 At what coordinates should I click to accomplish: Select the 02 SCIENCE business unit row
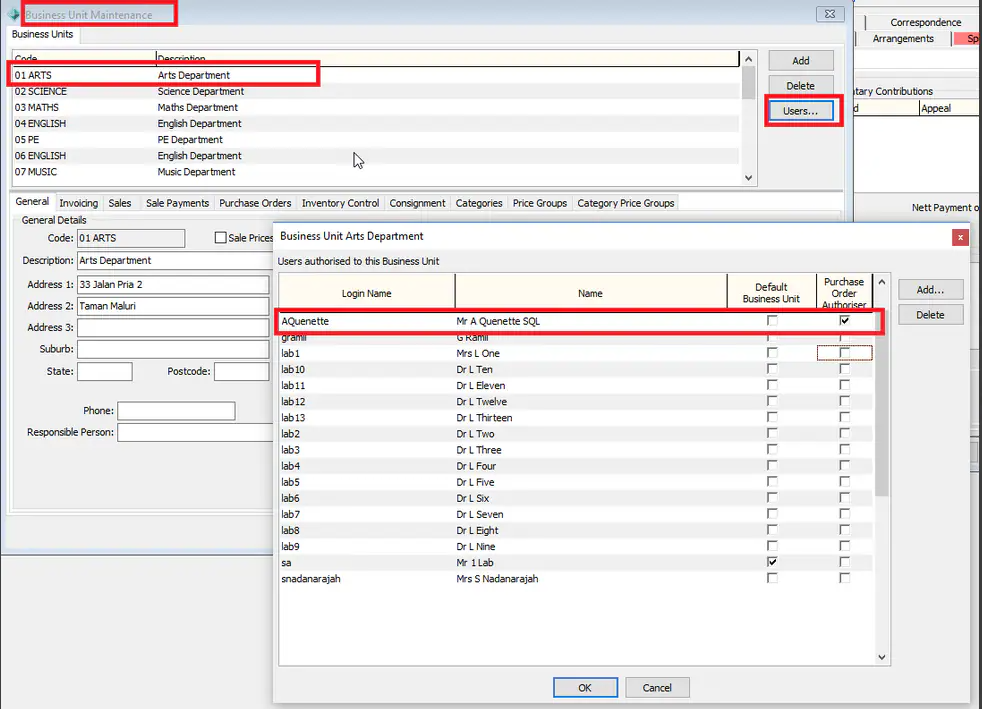(376, 91)
